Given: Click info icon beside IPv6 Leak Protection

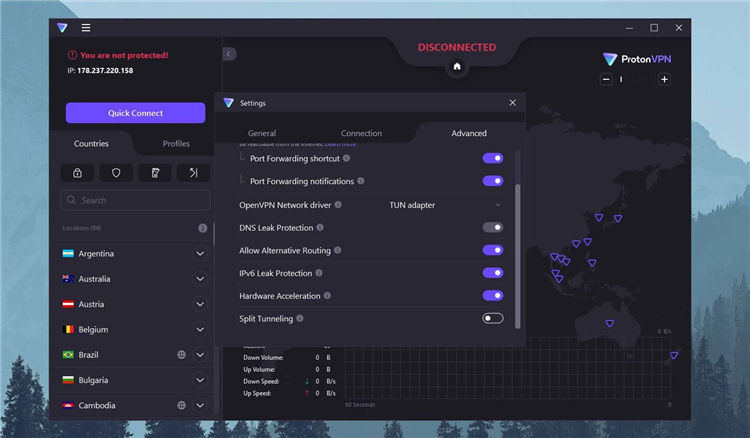Looking at the screenshot, I should [319, 273].
